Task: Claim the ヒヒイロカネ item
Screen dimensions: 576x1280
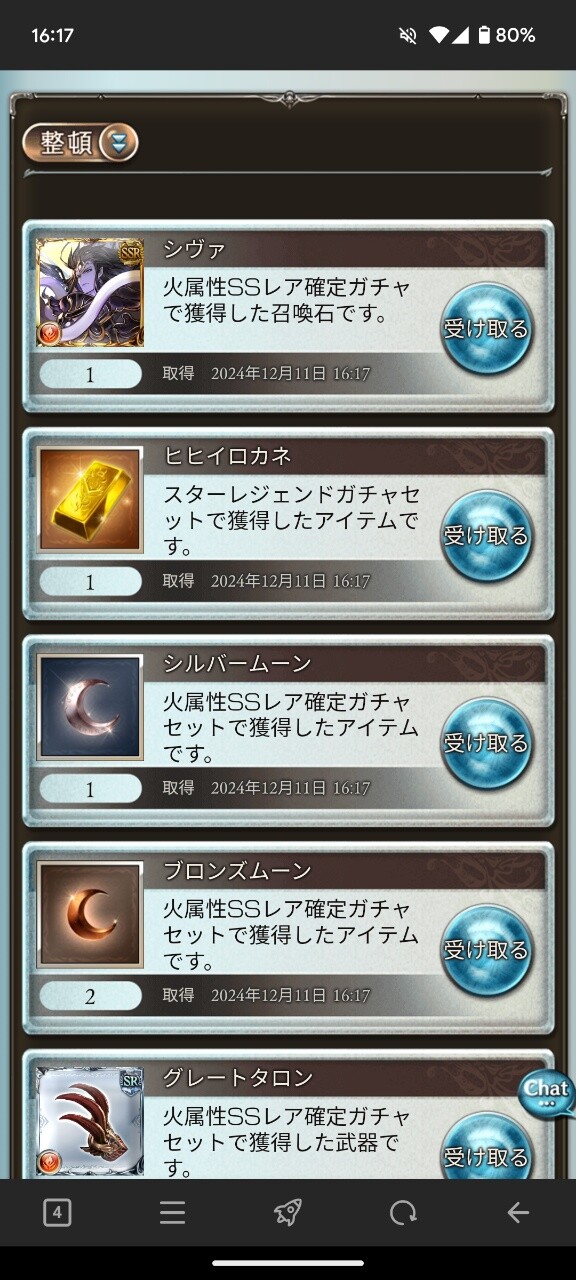Action: [x=486, y=536]
